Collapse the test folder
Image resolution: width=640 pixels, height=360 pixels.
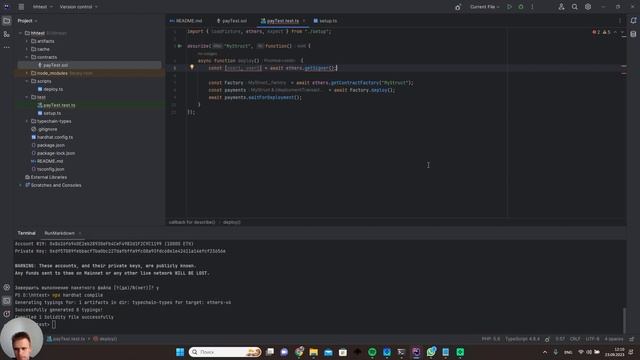click(x=27, y=97)
